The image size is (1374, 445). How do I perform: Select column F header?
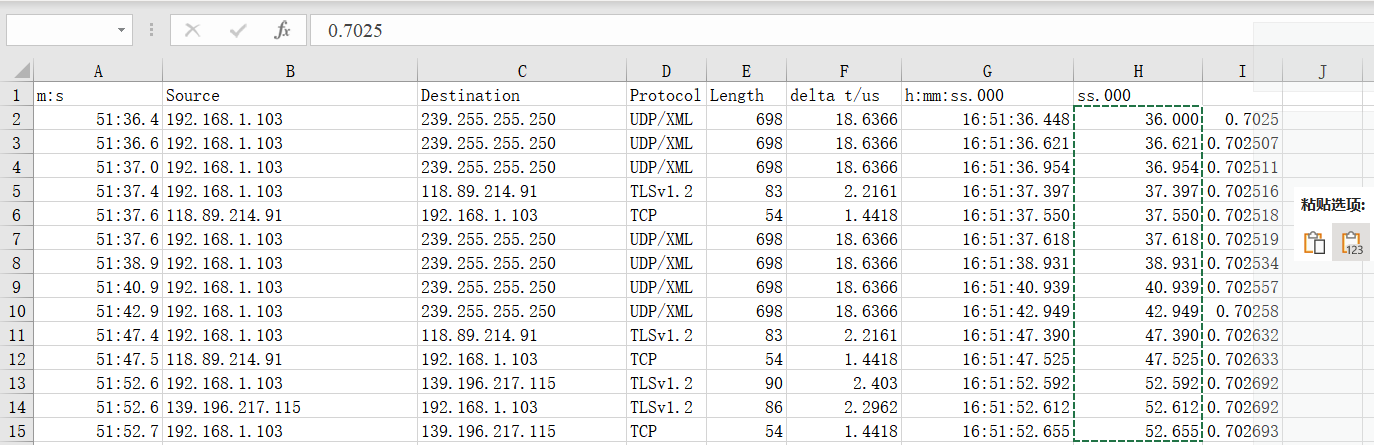pos(844,71)
